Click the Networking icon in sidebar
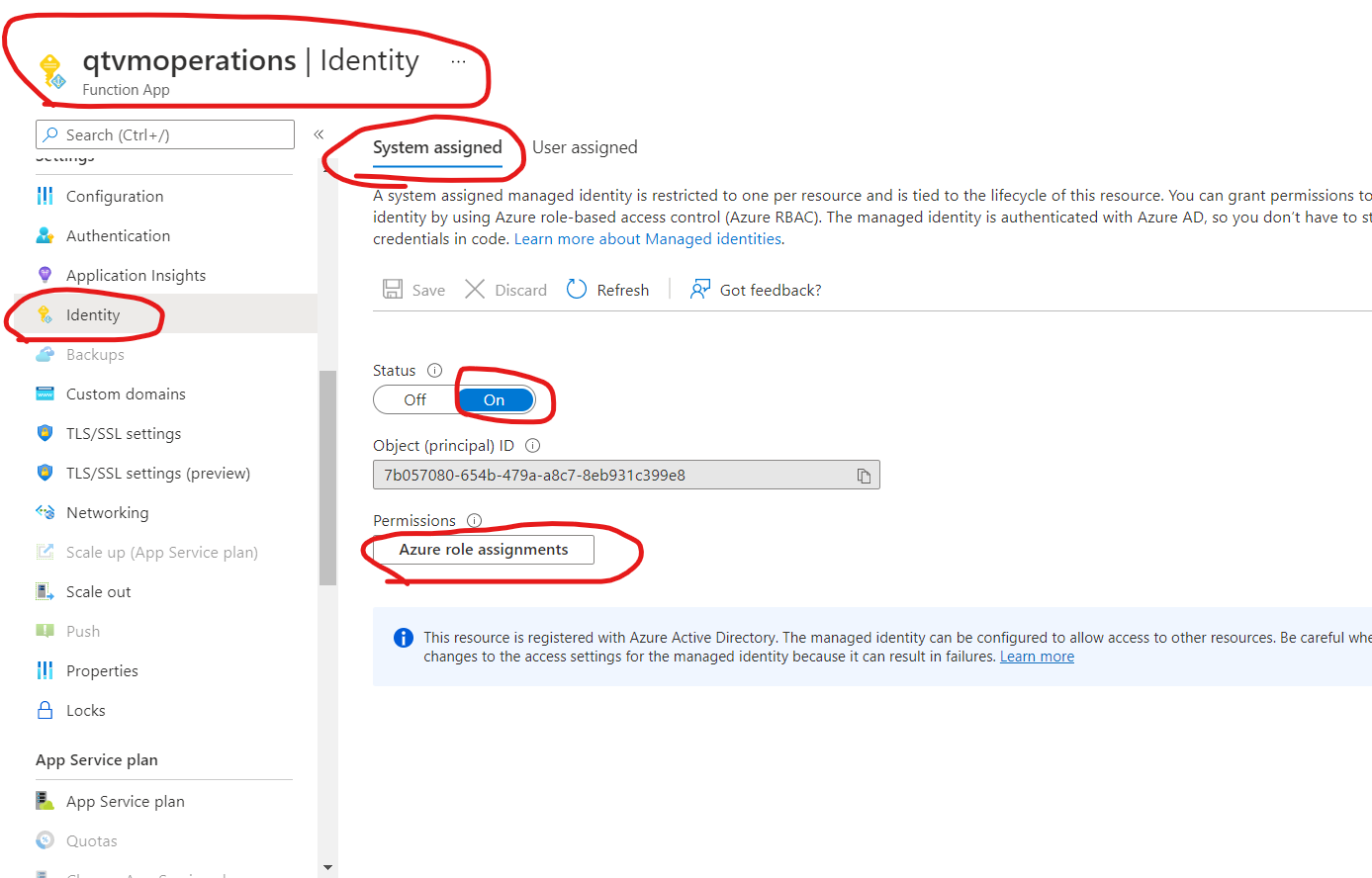This screenshot has width=1372, height=878. click(x=45, y=512)
